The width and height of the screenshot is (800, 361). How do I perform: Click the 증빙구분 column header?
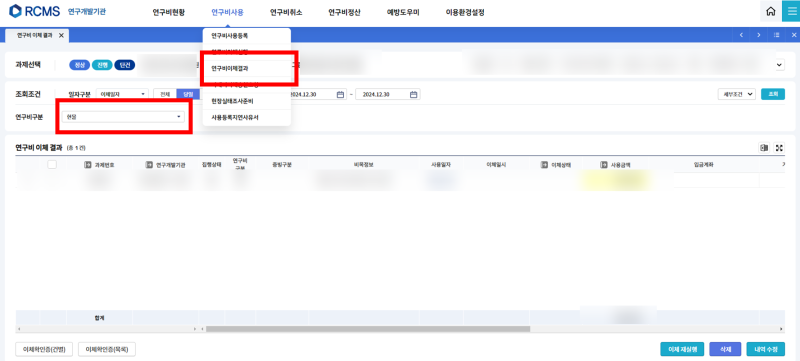pos(282,165)
